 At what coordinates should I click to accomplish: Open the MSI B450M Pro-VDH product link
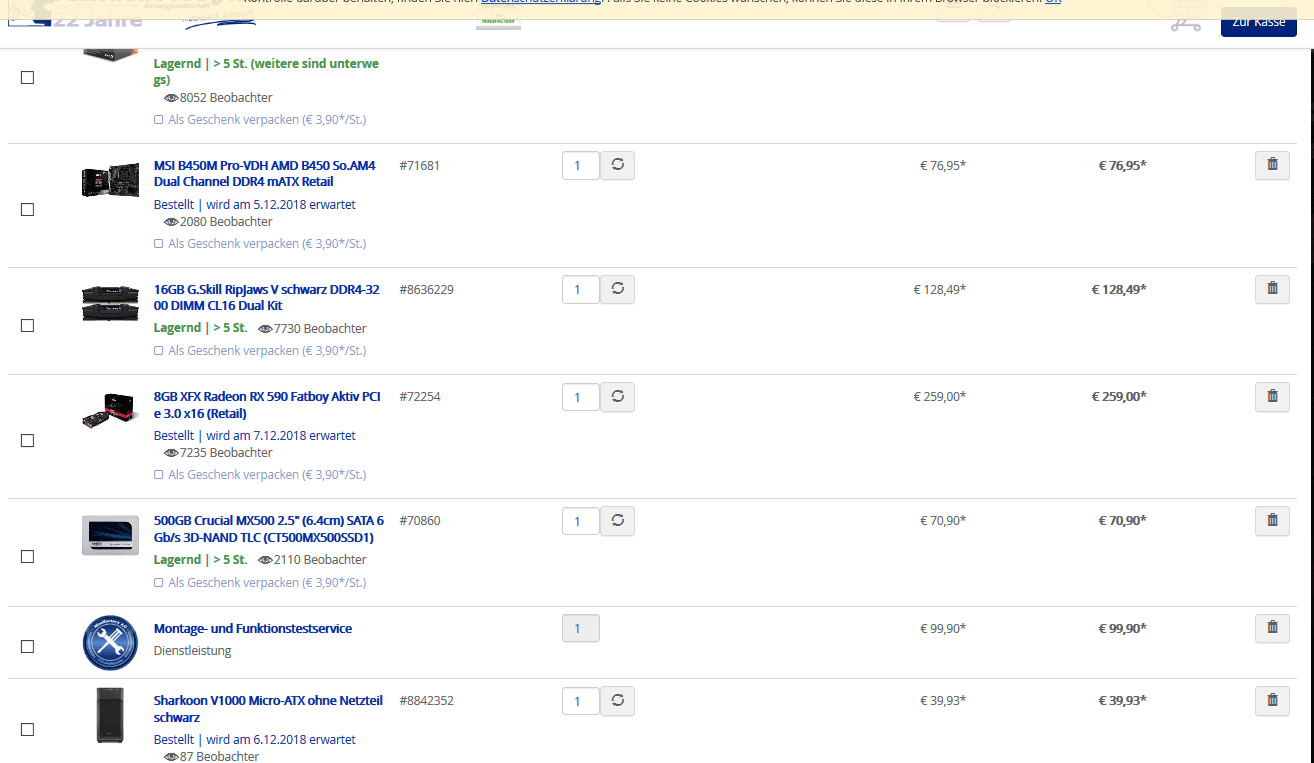pyautogui.click(x=265, y=174)
